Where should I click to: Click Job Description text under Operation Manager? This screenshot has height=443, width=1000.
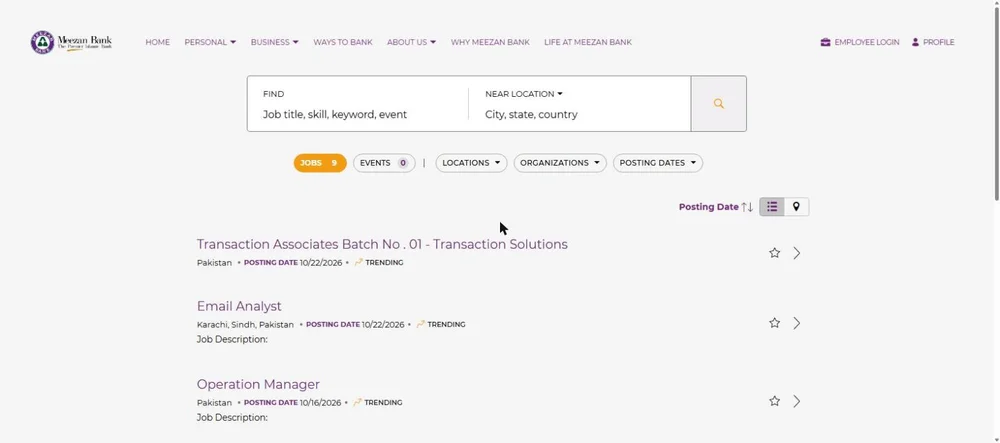tap(232, 418)
